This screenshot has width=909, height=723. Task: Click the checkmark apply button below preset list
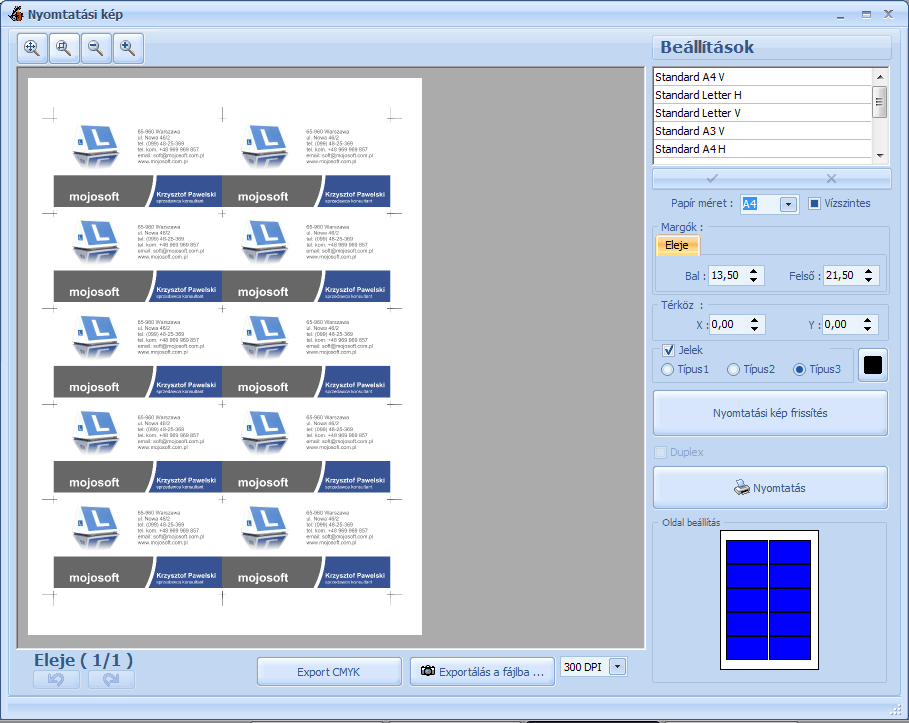point(712,179)
